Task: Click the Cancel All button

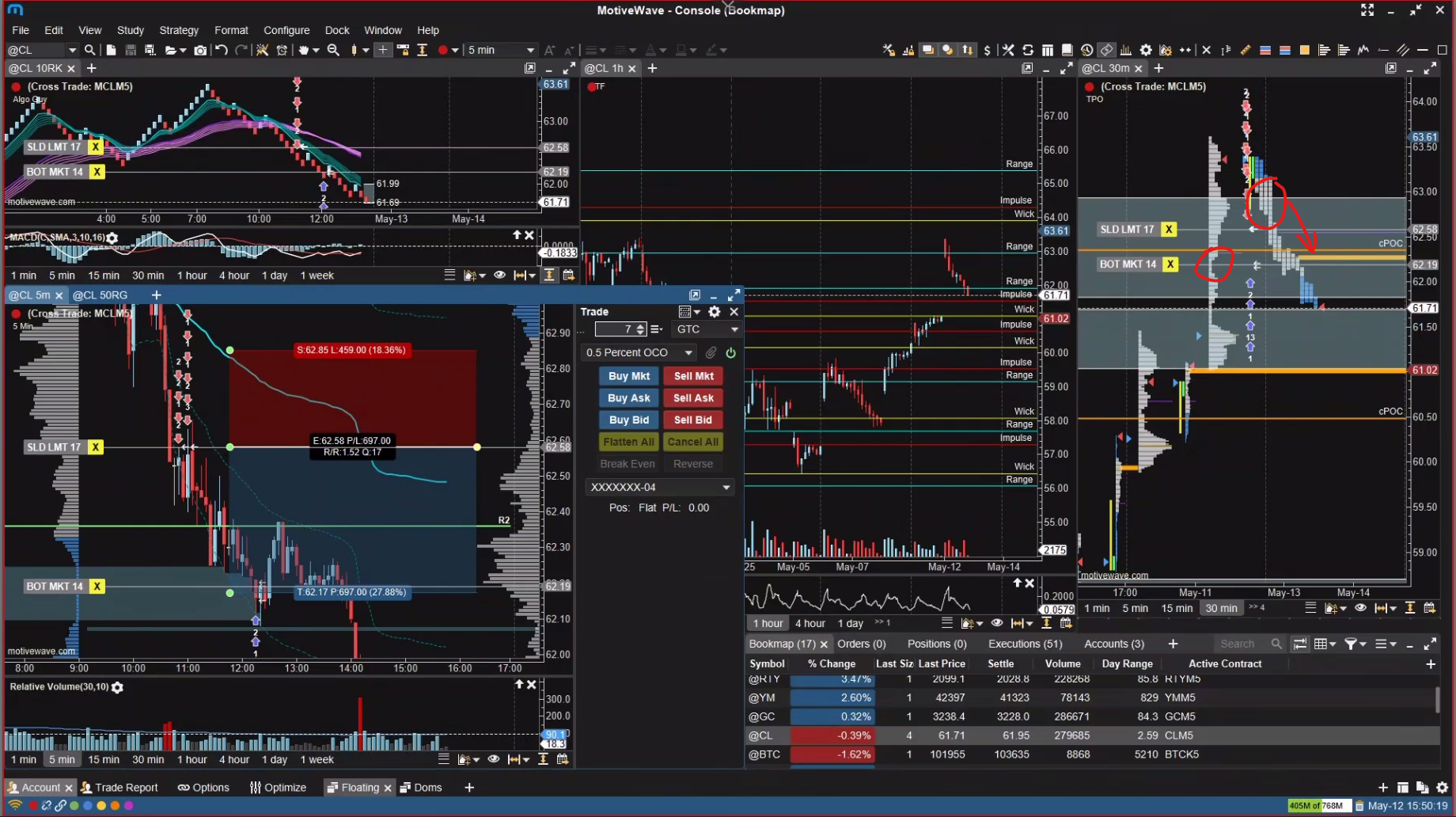Action: (693, 442)
